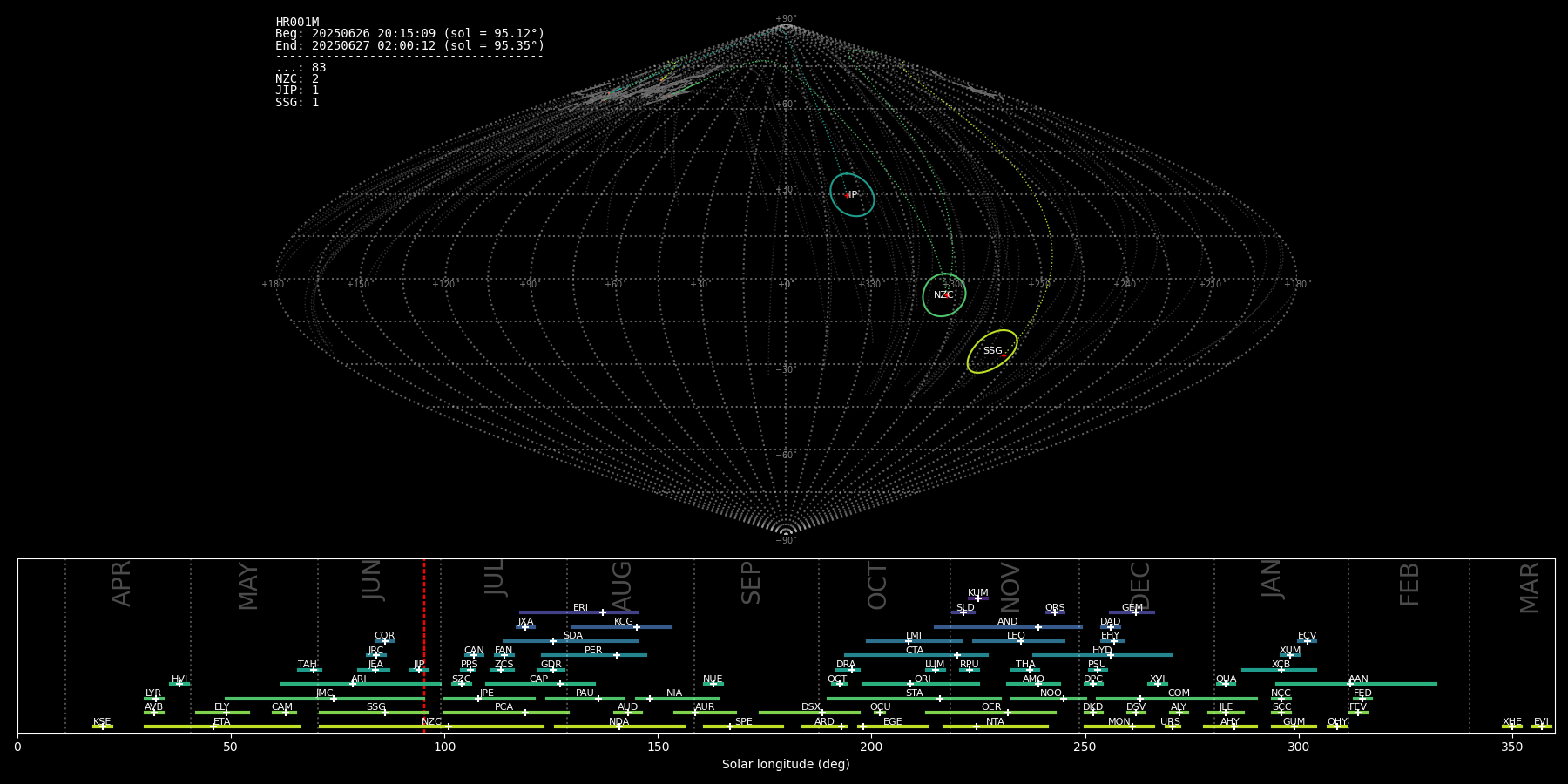Click the SDA shower label in timeline
The height and width of the screenshot is (784, 1568).
pos(572,636)
